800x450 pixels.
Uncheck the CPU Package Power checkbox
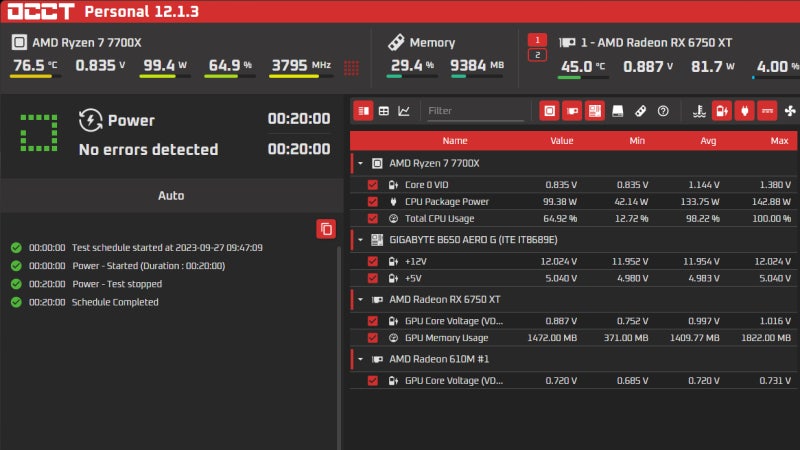[x=373, y=202]
